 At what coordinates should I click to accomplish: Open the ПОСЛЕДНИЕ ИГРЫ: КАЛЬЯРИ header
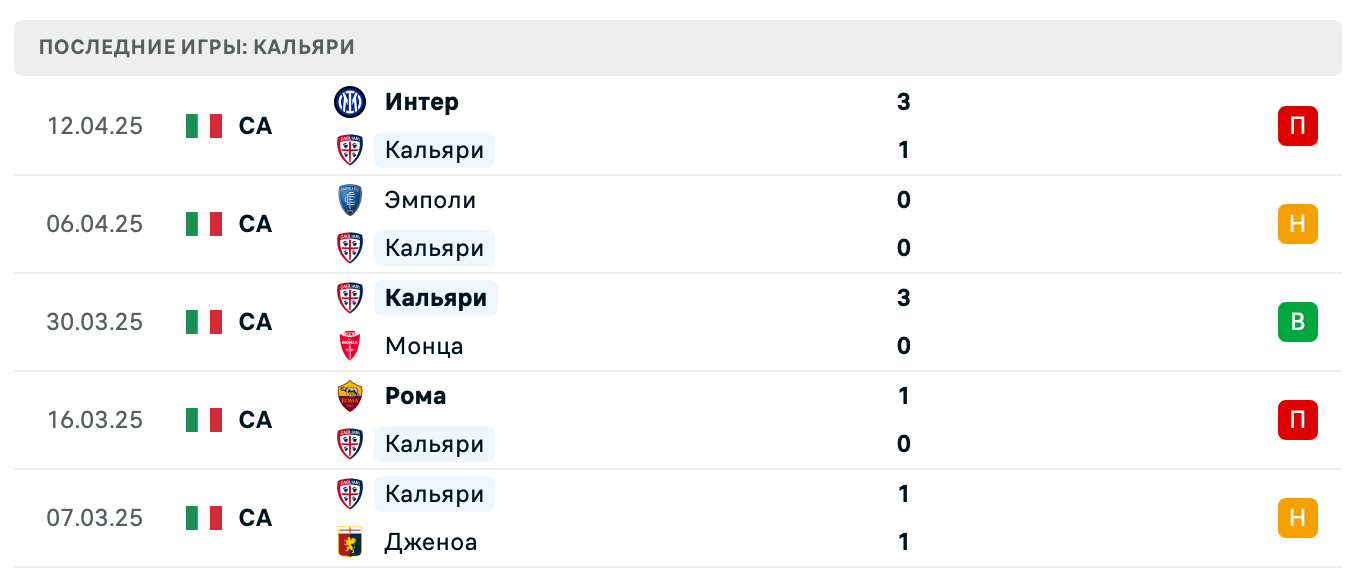pyautogui.click(x=195, y=46)
